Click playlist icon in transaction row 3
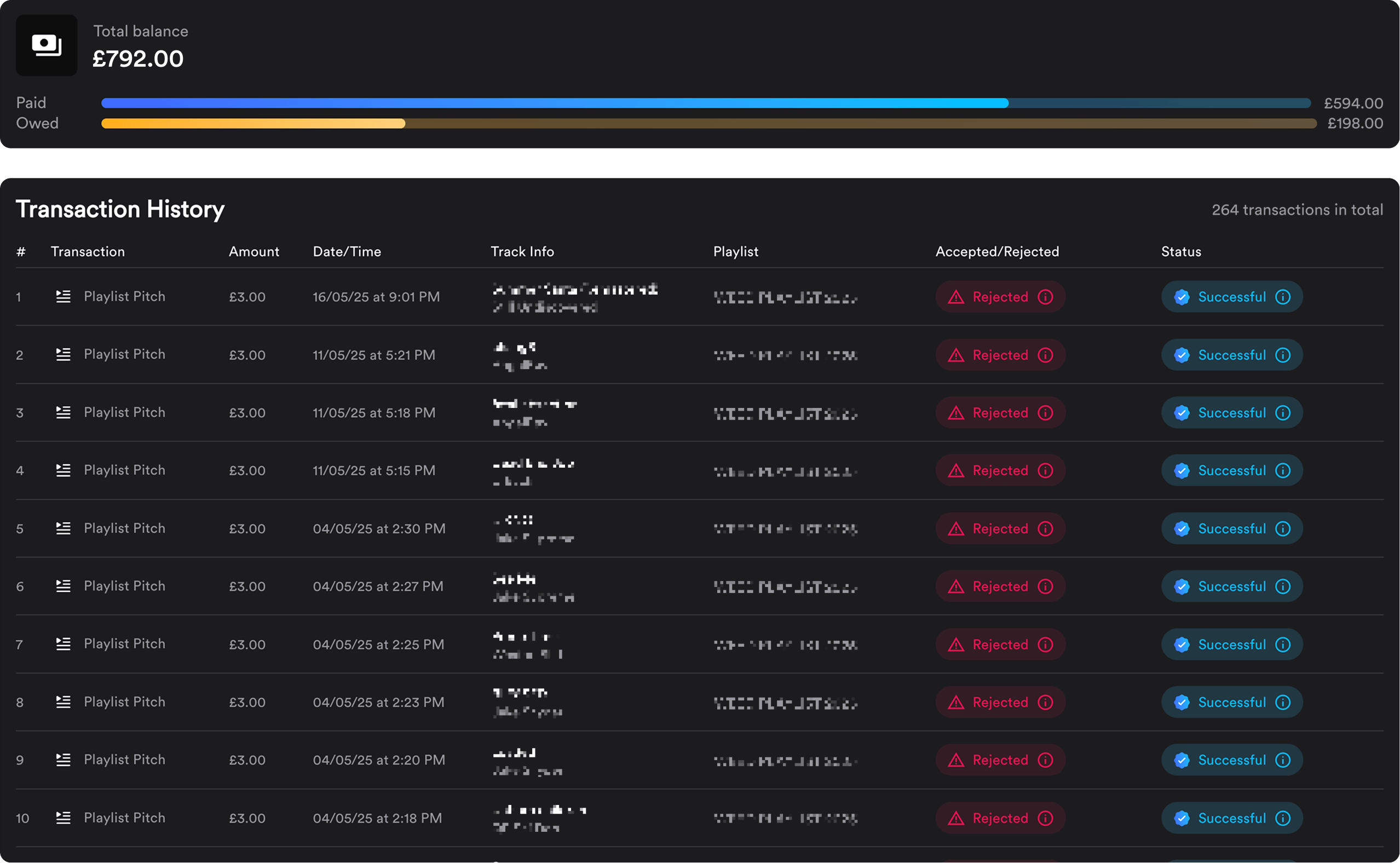Screen dimensions: 1400x863 point(64,412)
